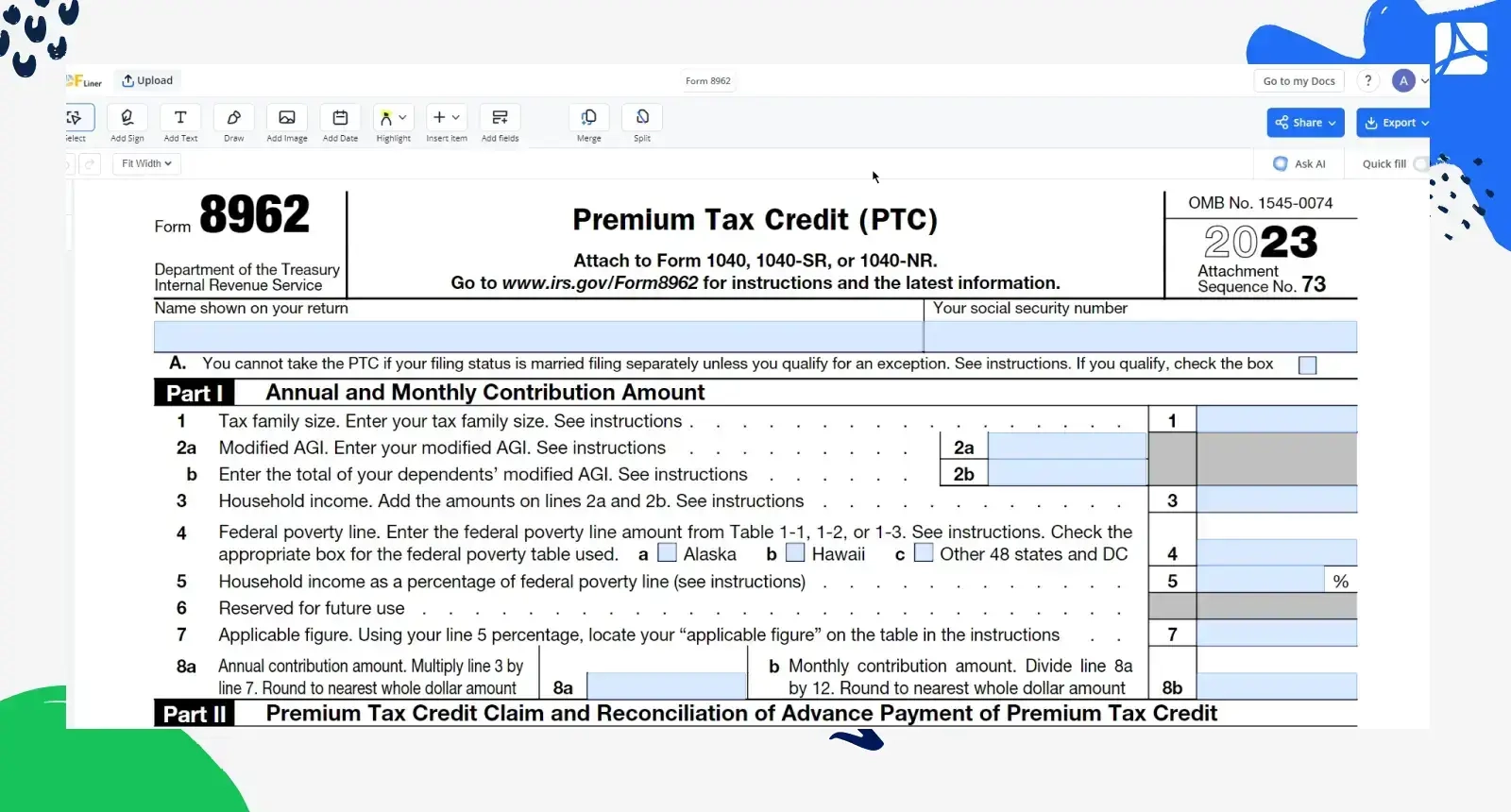Viewport: 1511px width, 812px height.
Task: Click the 'Part I' section label
Action: (195, 393)
